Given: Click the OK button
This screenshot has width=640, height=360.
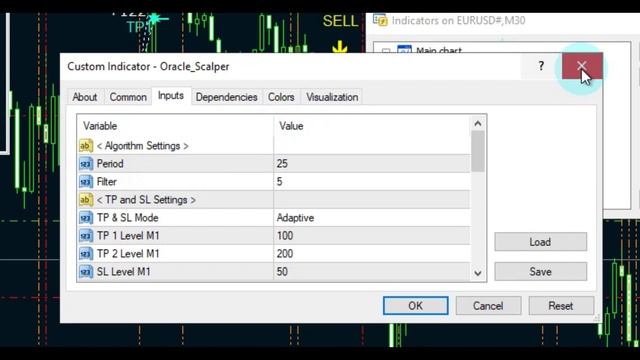Looking at the screenshot, I should point(416,306).
